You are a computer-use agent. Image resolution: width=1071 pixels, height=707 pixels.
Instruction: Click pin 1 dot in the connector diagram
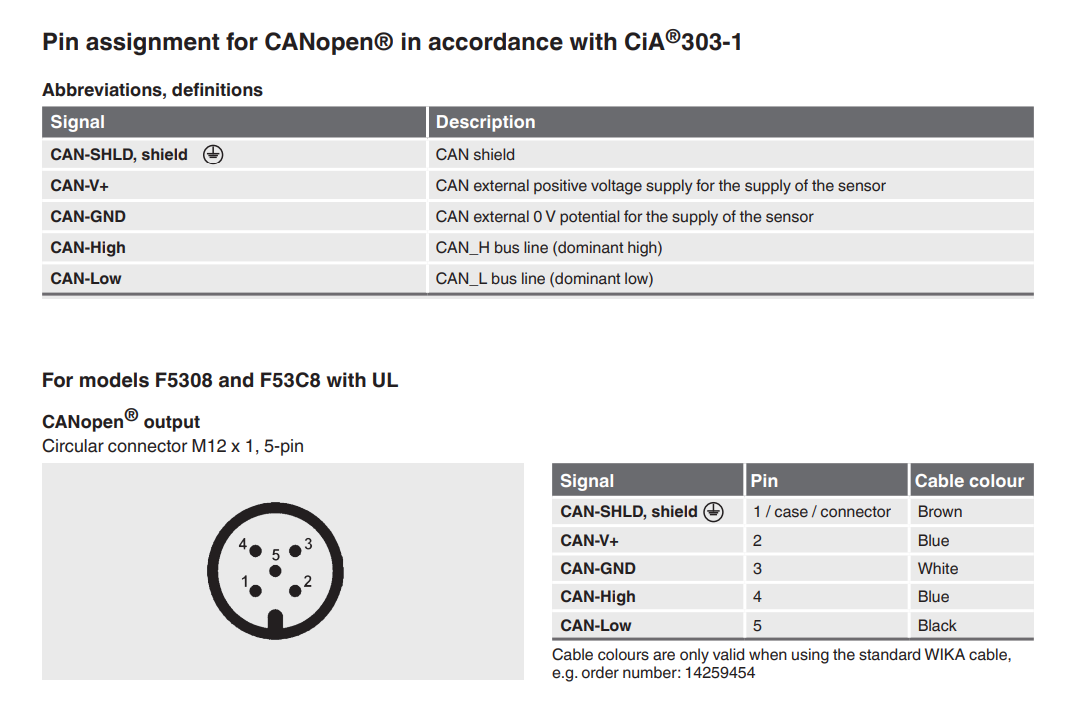256,589
